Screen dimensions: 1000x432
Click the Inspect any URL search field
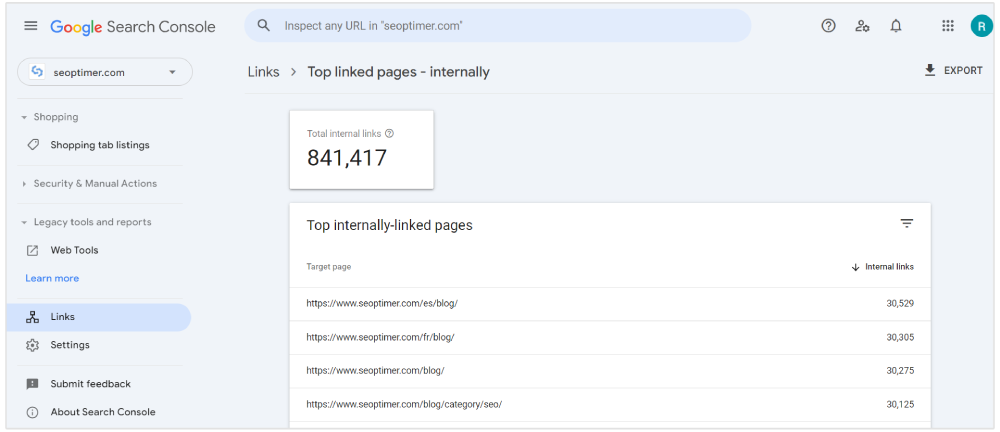(x=497, y=26)
